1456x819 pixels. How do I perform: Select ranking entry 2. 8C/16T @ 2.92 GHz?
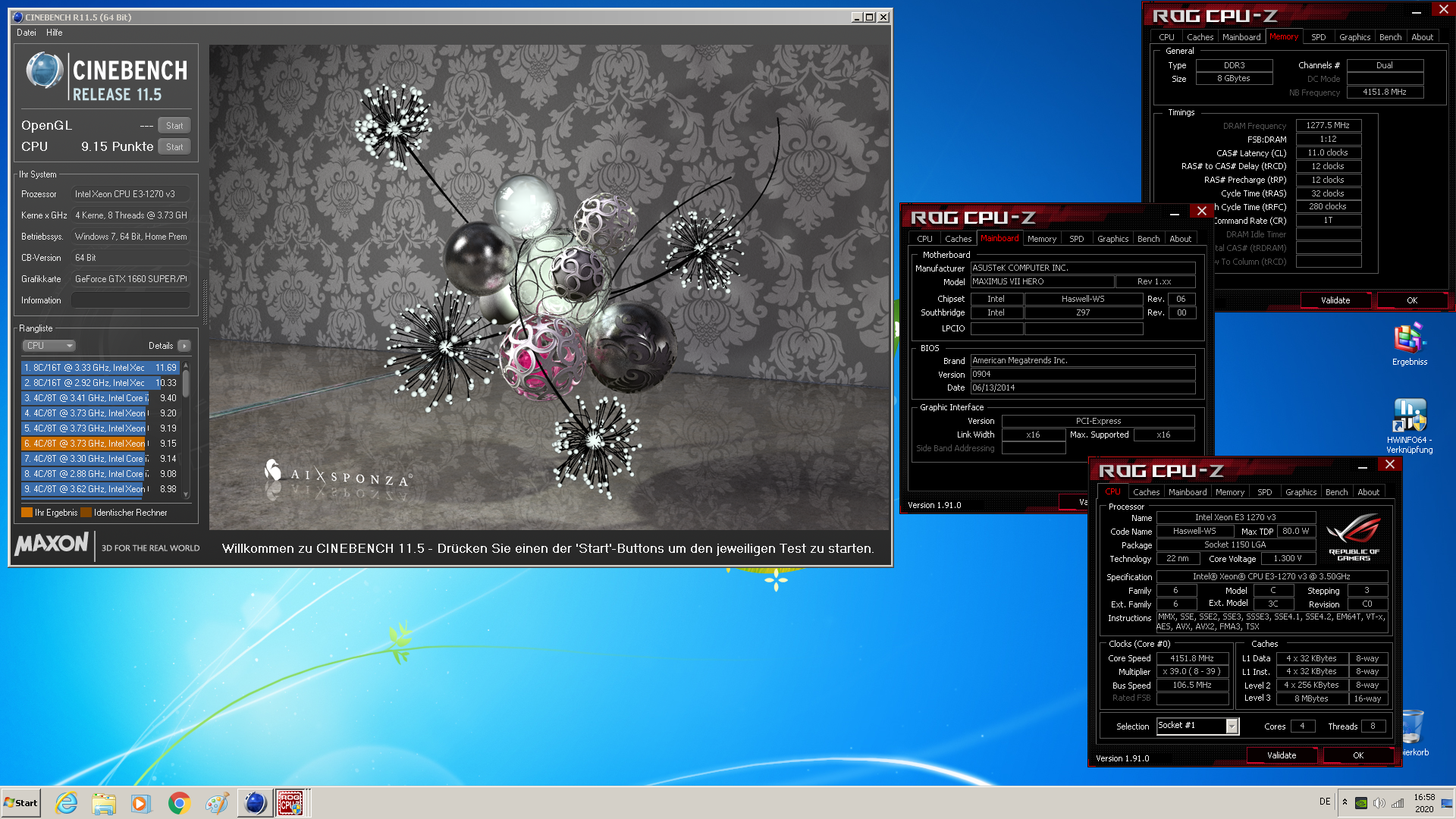[x=100, y=383]
